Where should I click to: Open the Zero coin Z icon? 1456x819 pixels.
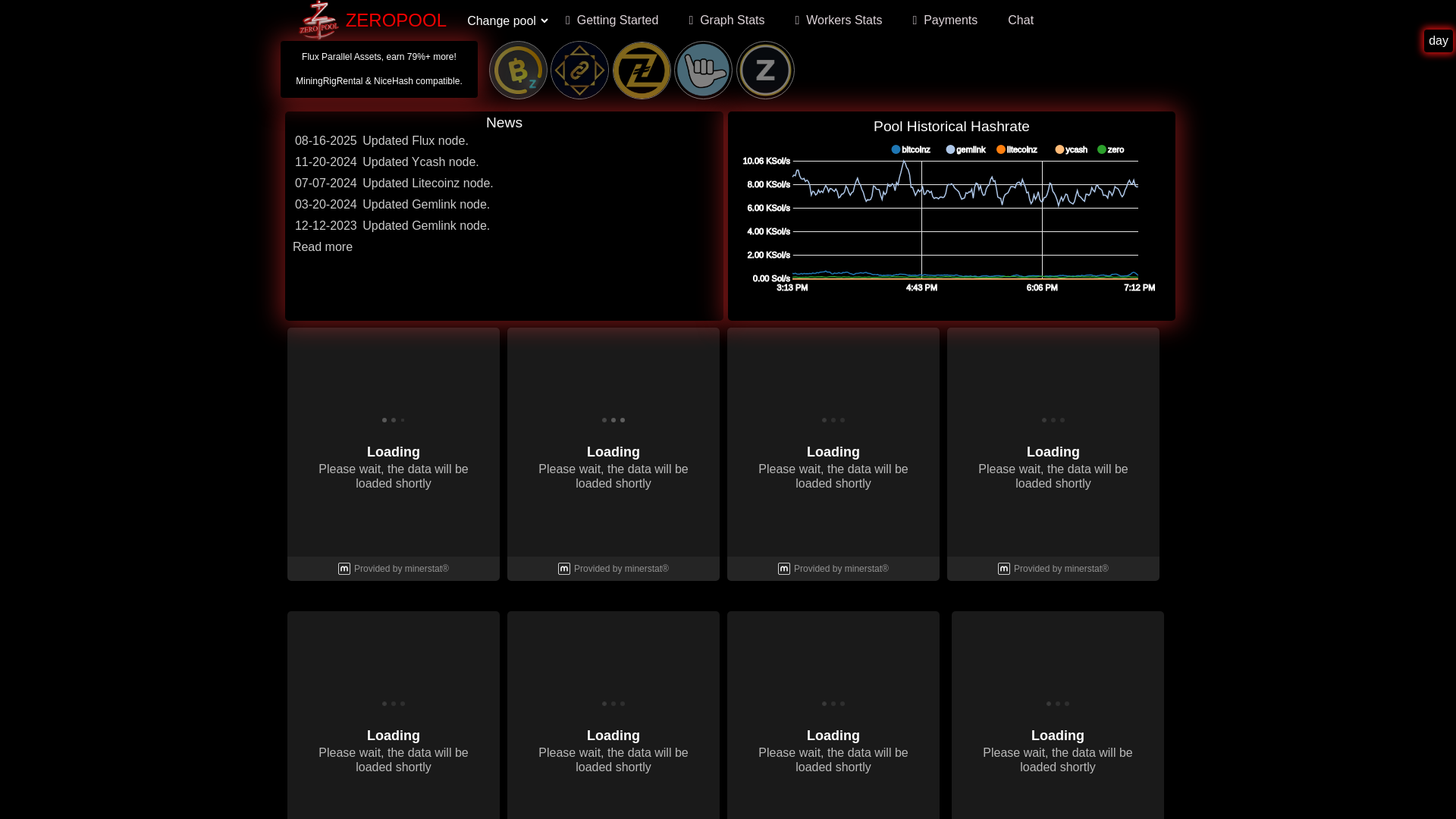pos(765,70)
